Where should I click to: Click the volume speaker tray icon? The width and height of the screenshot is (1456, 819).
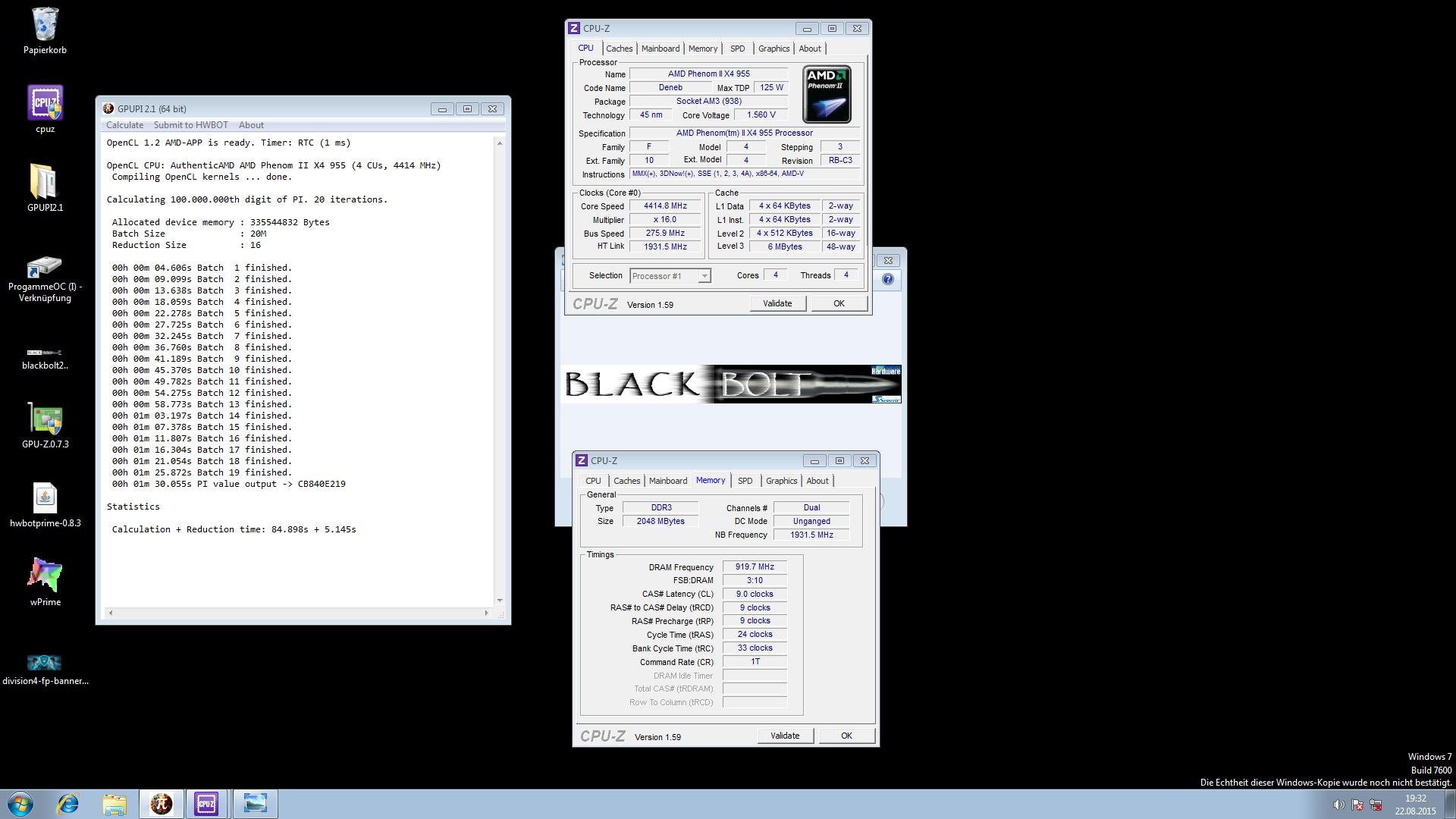[1338, 805]
